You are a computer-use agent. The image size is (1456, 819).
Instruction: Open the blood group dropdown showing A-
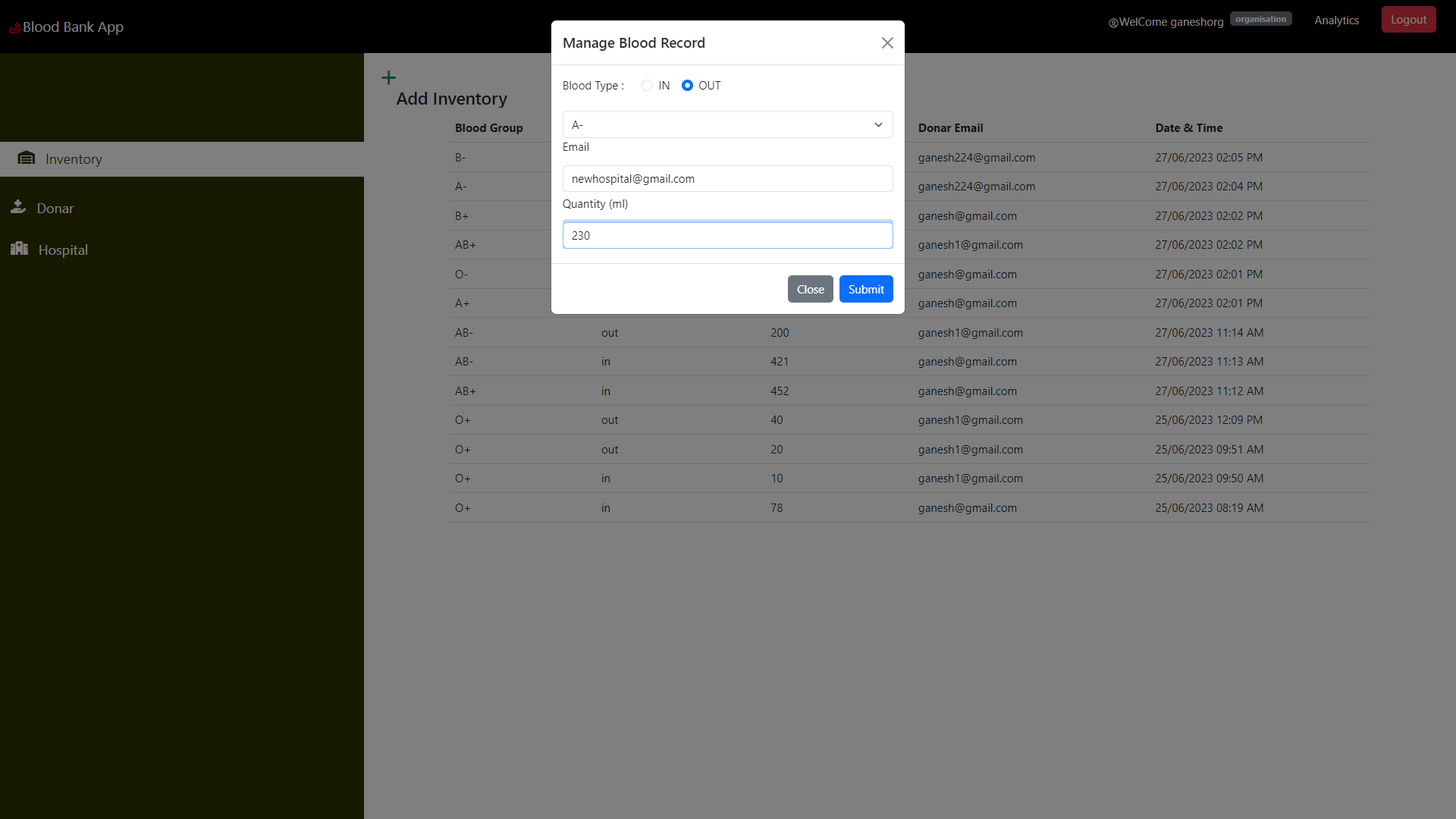[726, 124]
